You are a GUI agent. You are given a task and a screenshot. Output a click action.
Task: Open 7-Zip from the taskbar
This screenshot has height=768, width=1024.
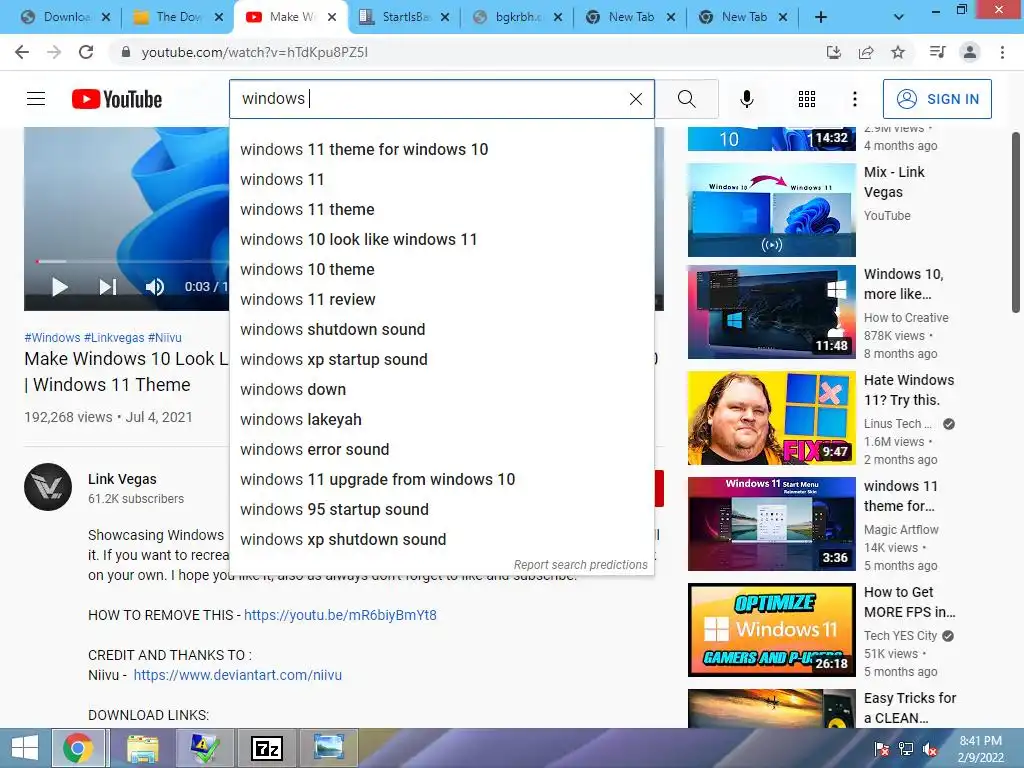click(x=267, y=748)
